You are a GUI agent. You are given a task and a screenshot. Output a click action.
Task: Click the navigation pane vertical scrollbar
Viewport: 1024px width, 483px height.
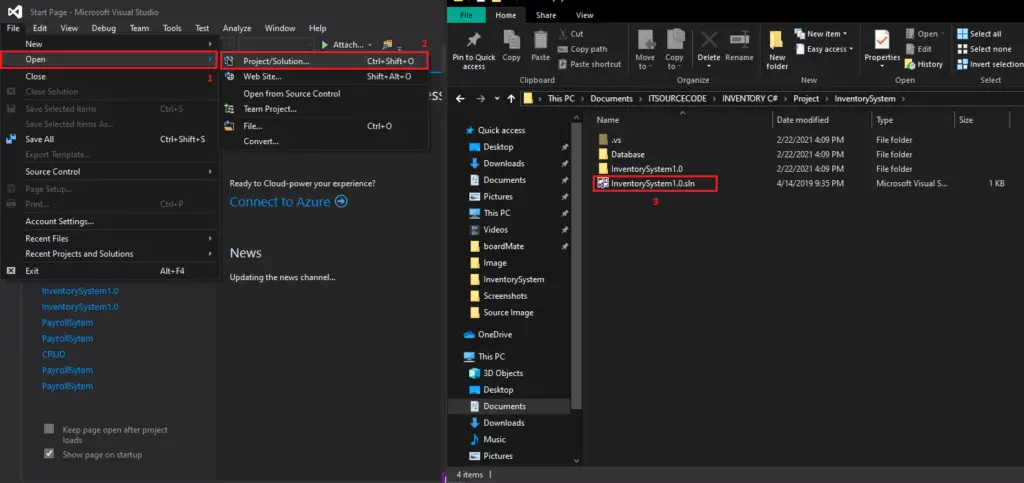(x=576, y=261)
